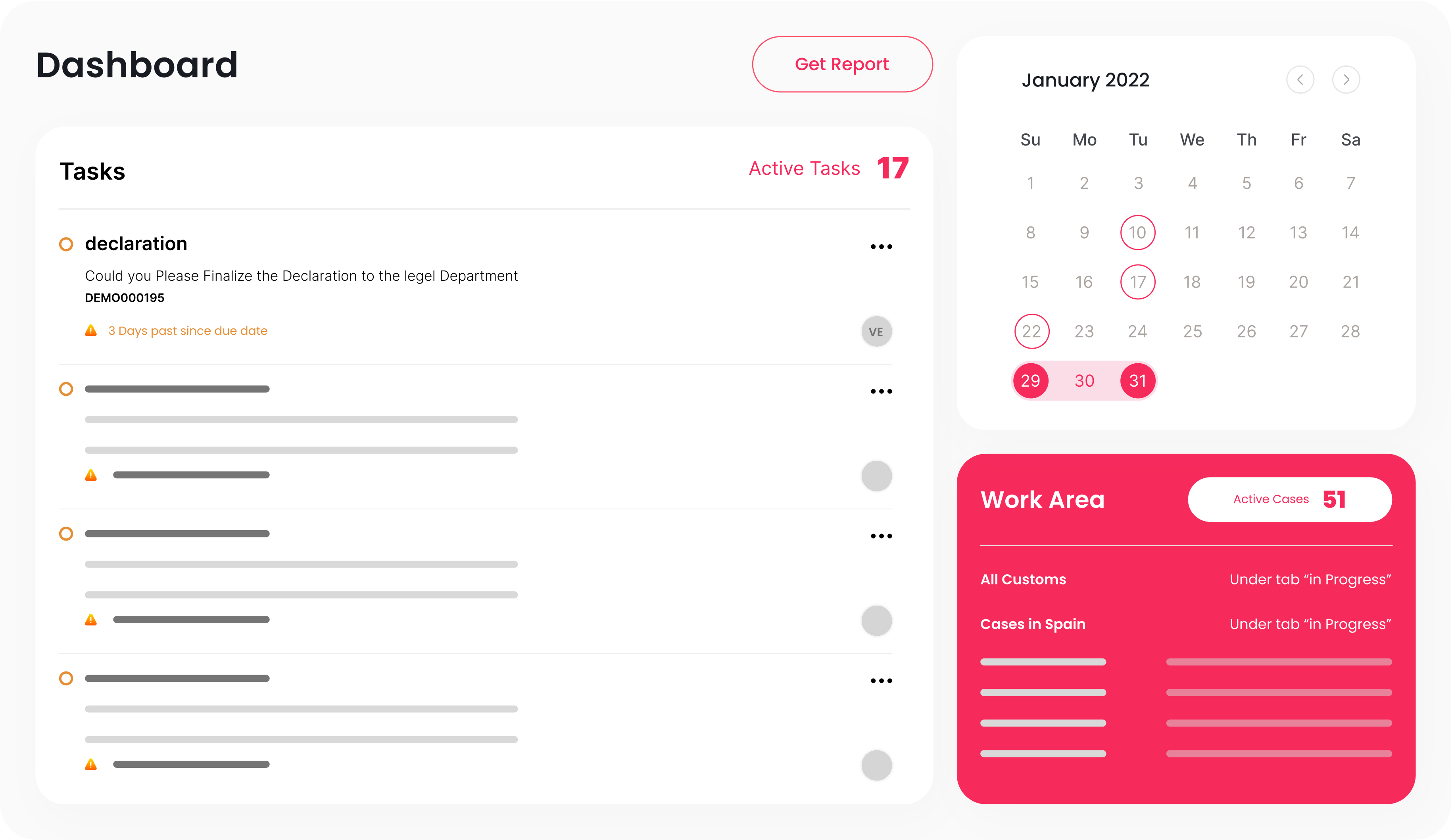Click the next month arrow in calendar

click(x=1346, y=79)
